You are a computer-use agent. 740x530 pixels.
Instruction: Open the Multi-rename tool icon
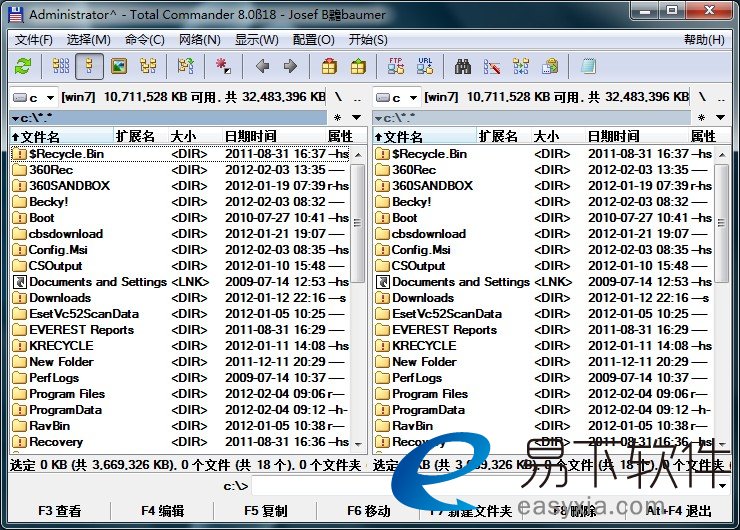click(492, 66)
